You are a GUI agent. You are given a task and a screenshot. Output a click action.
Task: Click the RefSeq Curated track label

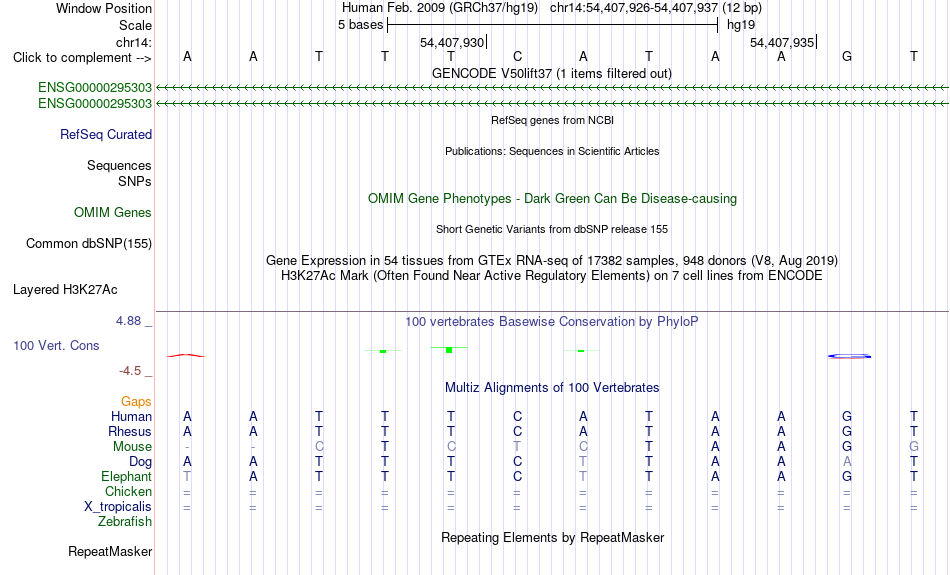pos(105,135)
